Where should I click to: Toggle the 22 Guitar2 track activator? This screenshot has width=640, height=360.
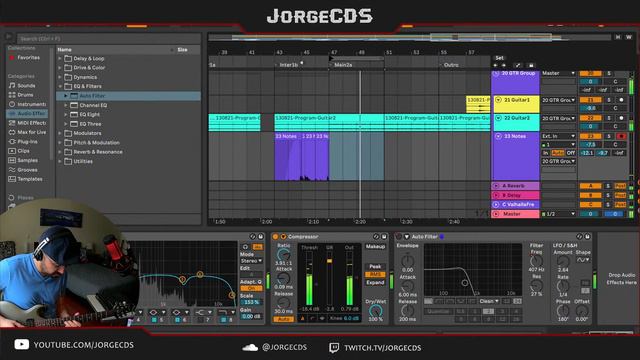click(x=590, y=118)
